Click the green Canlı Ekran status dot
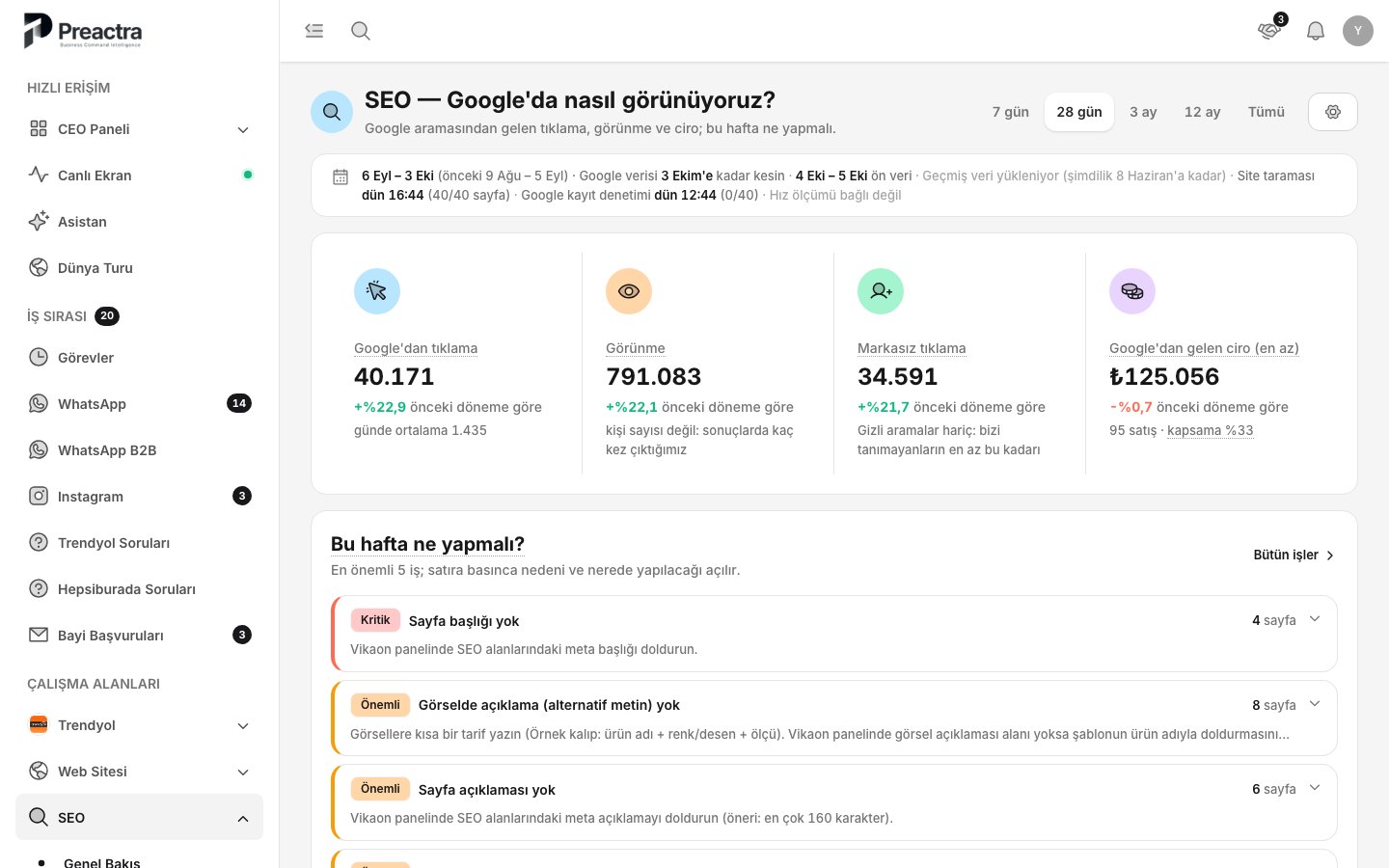 pyautogui.click(x=248, y=175)
